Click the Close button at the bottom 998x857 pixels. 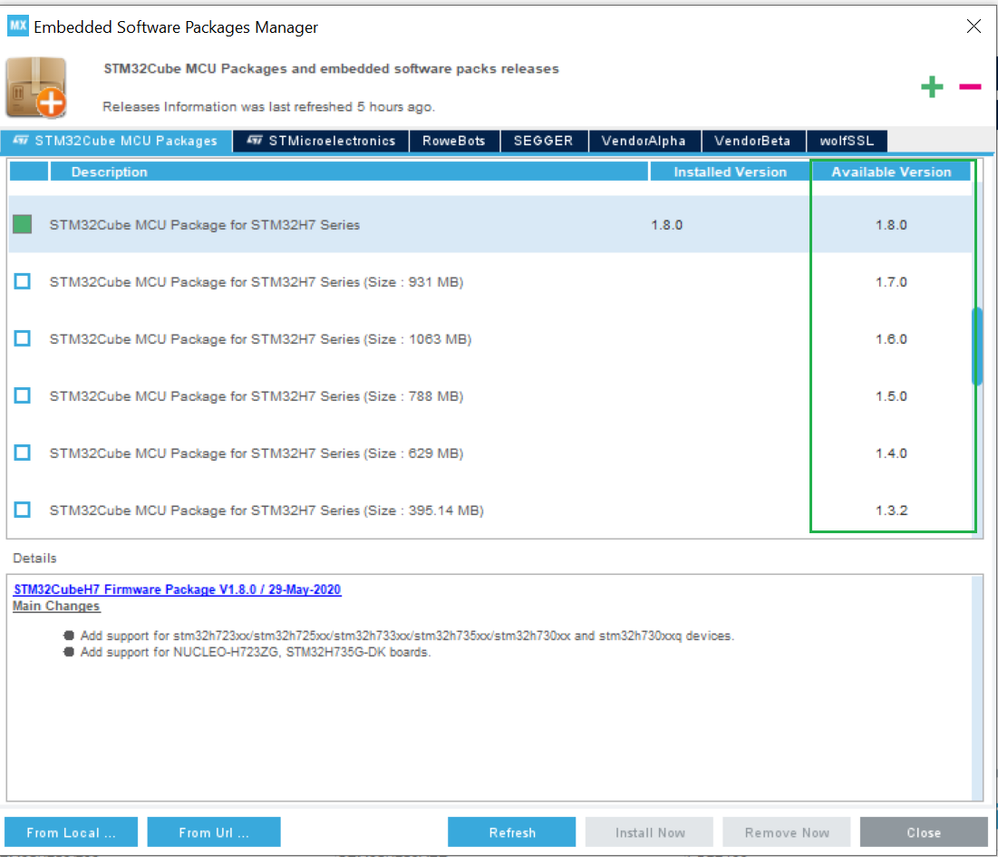924,832
